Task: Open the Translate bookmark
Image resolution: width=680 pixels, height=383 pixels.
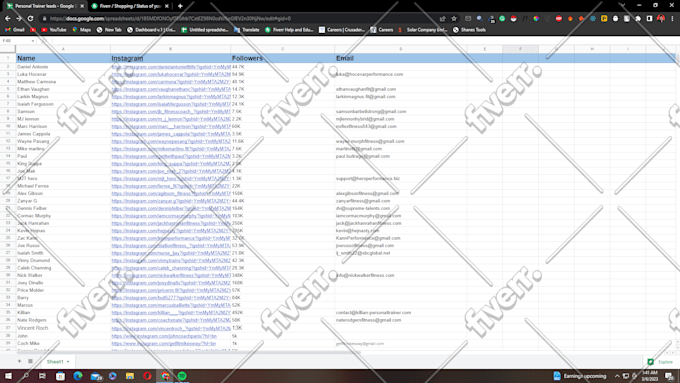Action: coord(246,30)
